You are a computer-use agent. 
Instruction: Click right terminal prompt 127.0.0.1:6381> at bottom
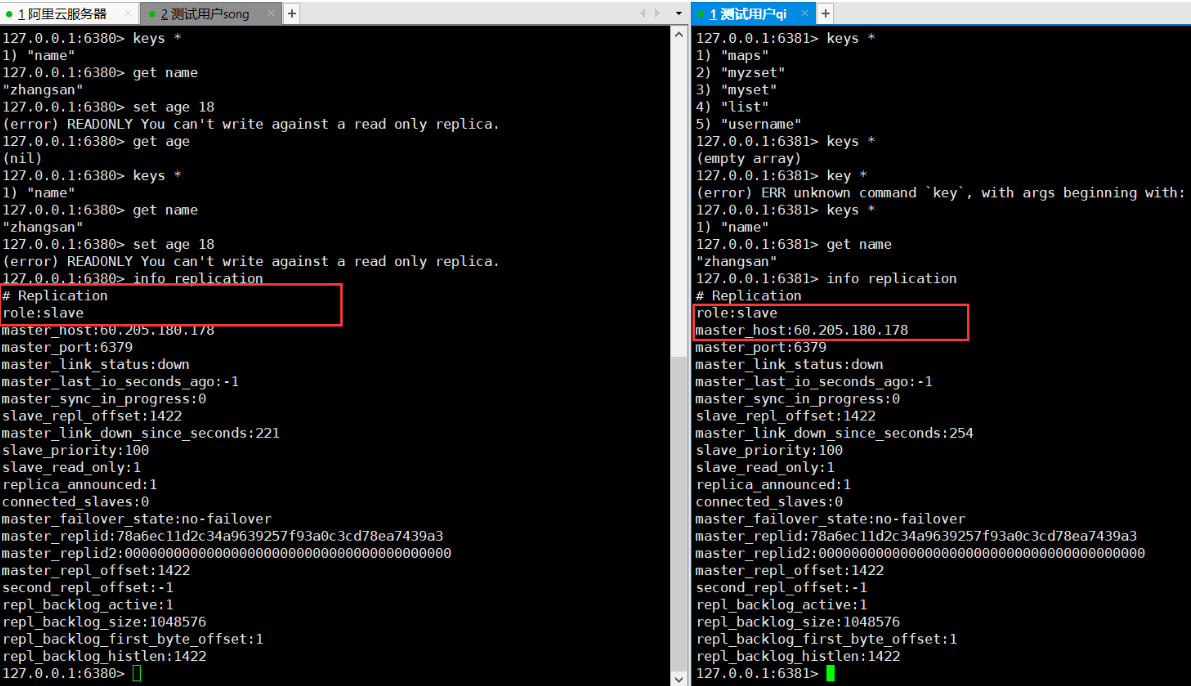coord(757,674)
